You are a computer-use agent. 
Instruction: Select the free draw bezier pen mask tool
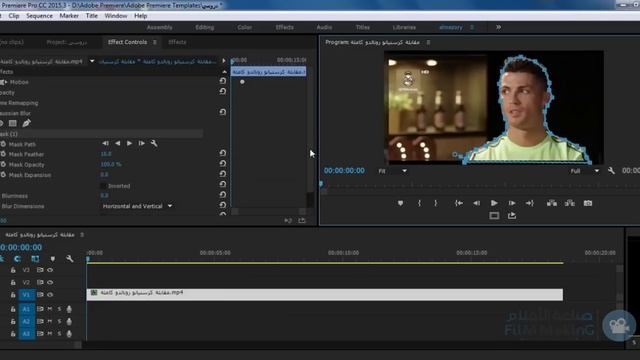coord(27,123)
